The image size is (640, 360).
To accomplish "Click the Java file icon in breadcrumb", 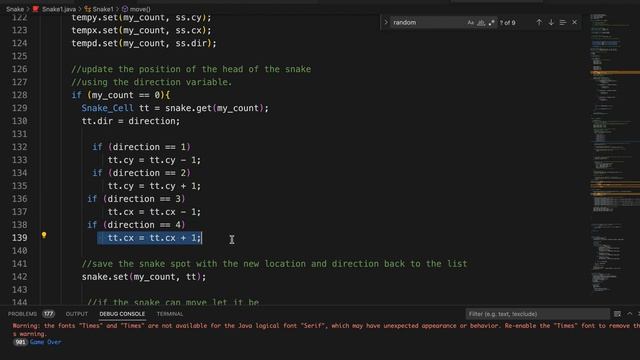I will click(36, 9).
